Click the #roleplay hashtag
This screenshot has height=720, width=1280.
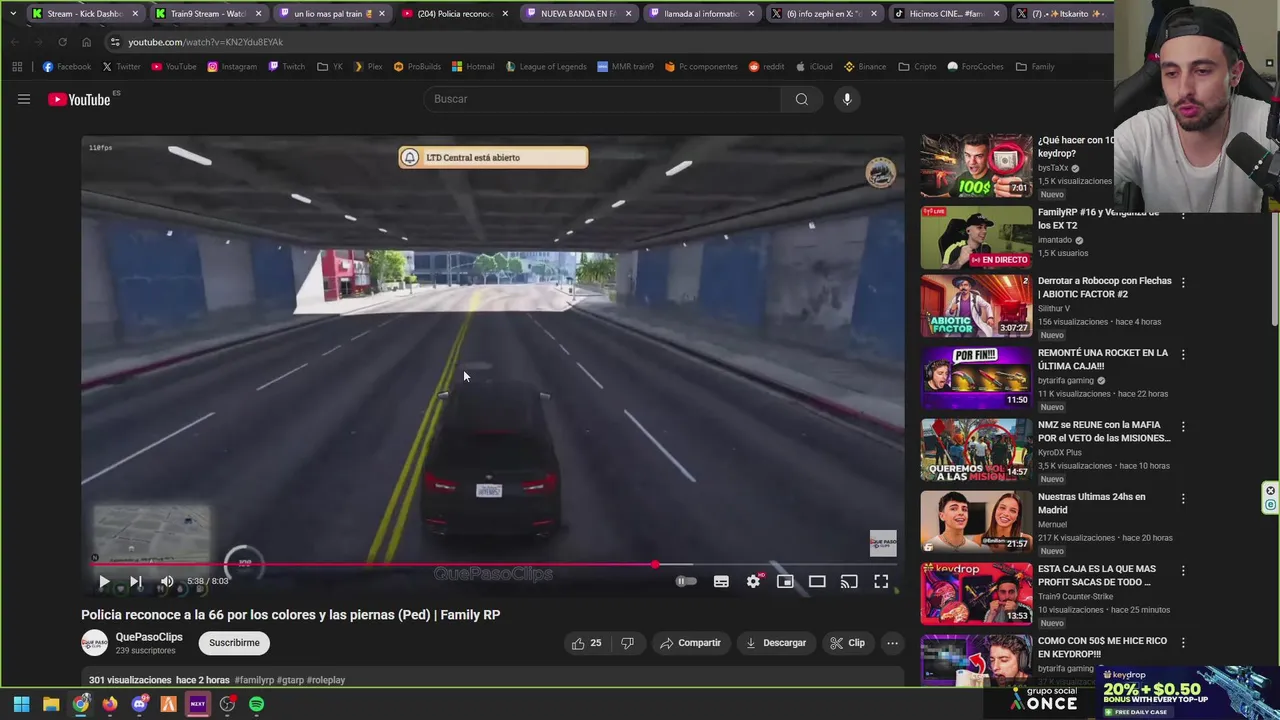click(326, 680)
